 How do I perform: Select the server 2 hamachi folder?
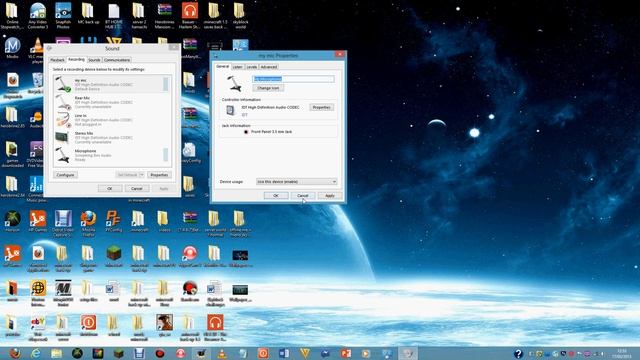tap(139, 16)
